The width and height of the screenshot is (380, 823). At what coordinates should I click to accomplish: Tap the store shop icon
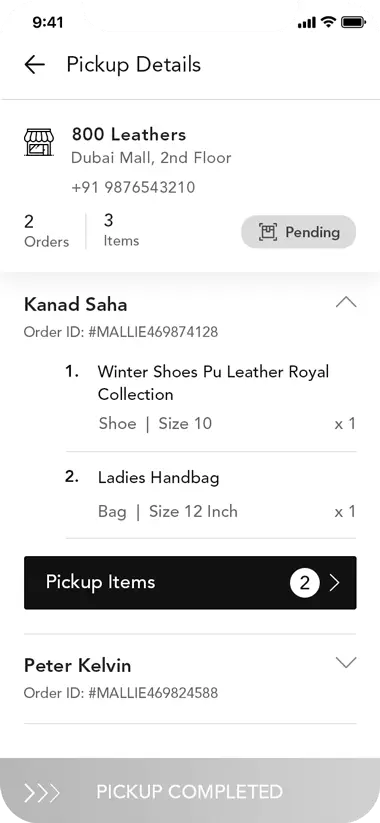[x=39, y=142]
